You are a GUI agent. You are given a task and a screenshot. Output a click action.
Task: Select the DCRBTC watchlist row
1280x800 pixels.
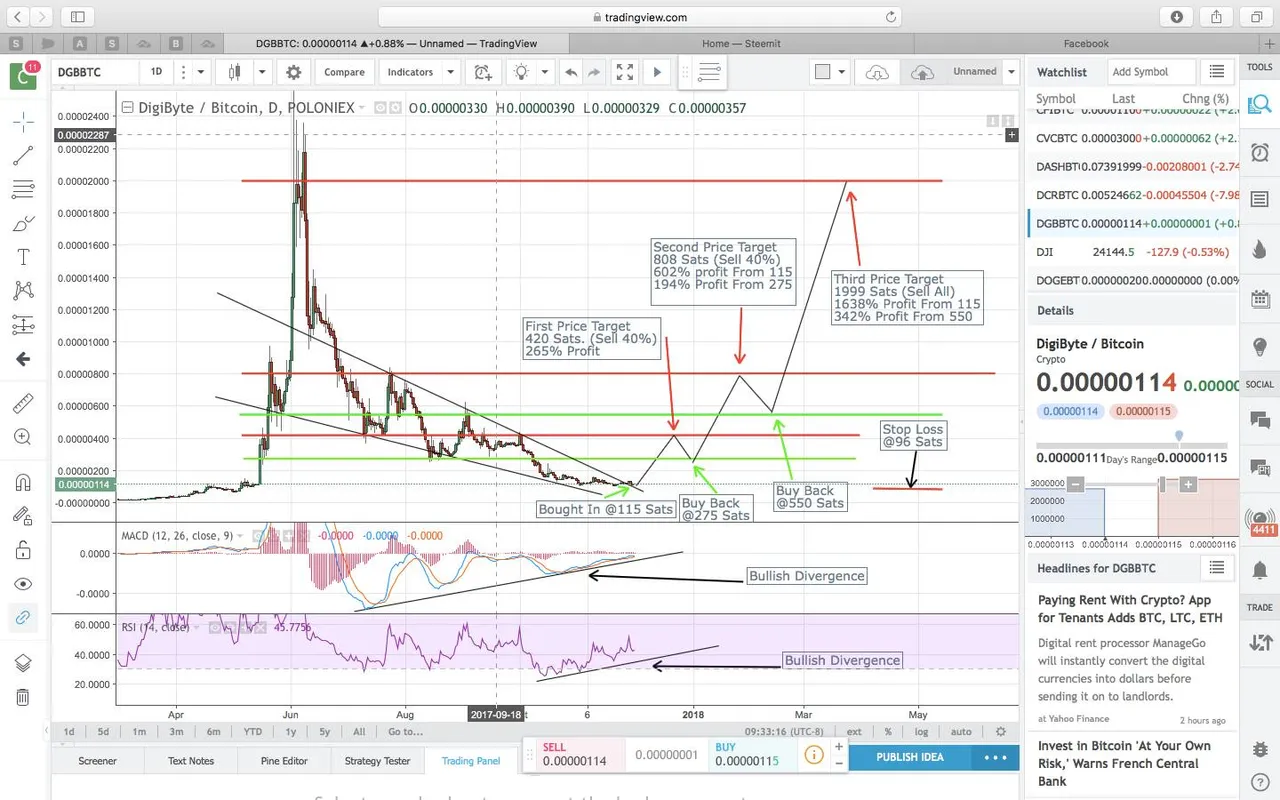point(1132,194)
